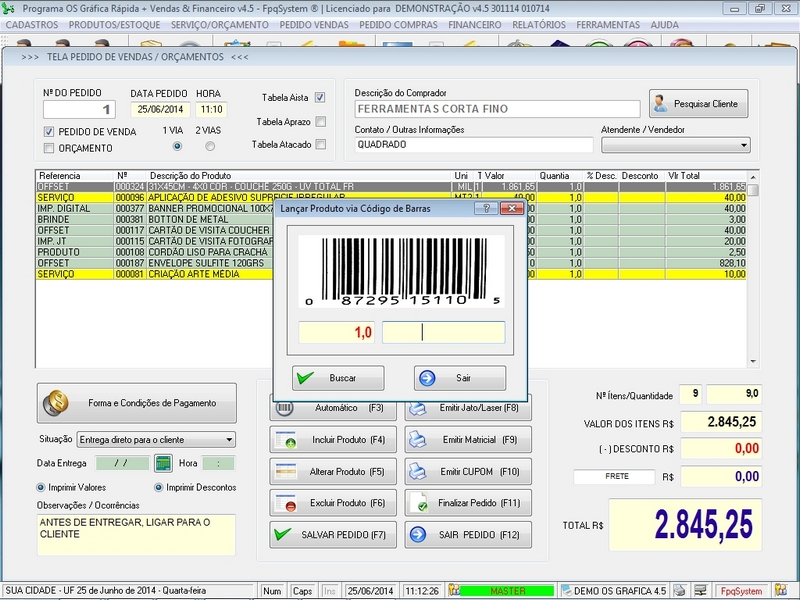800x600 pixels.
Task: Click Emitir CUPOM (F10)
Action: [x=468, y=471]
